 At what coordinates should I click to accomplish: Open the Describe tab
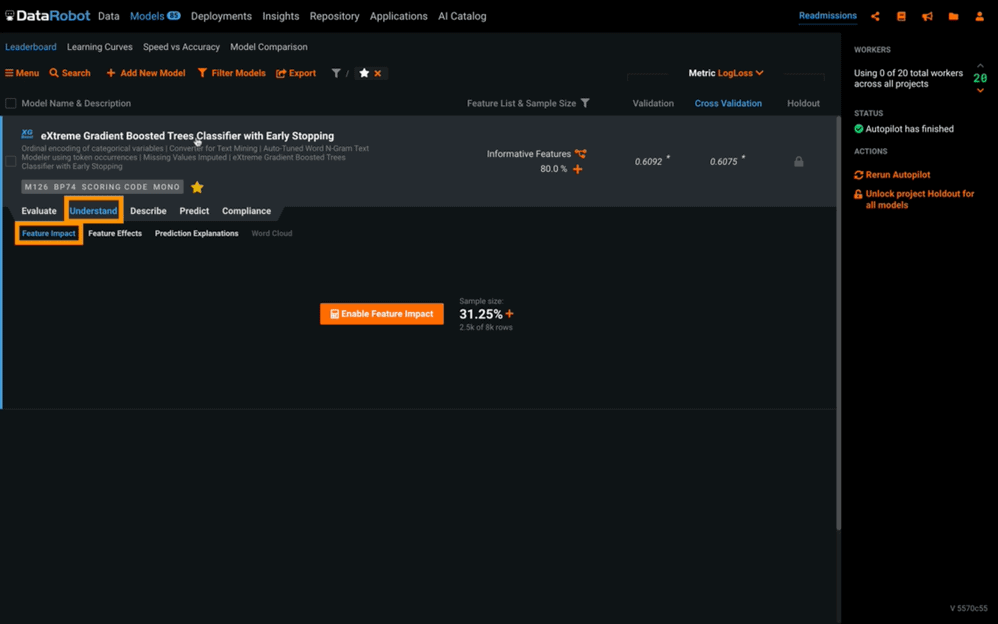tap(148, 211)
